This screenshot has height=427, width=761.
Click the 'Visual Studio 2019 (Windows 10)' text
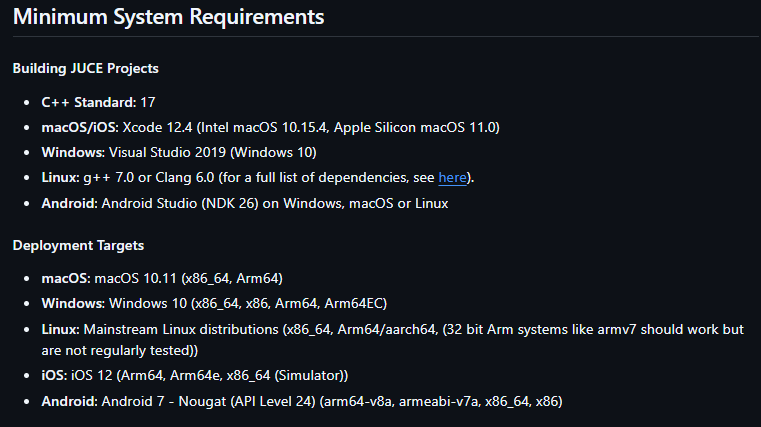coord(213,153)
